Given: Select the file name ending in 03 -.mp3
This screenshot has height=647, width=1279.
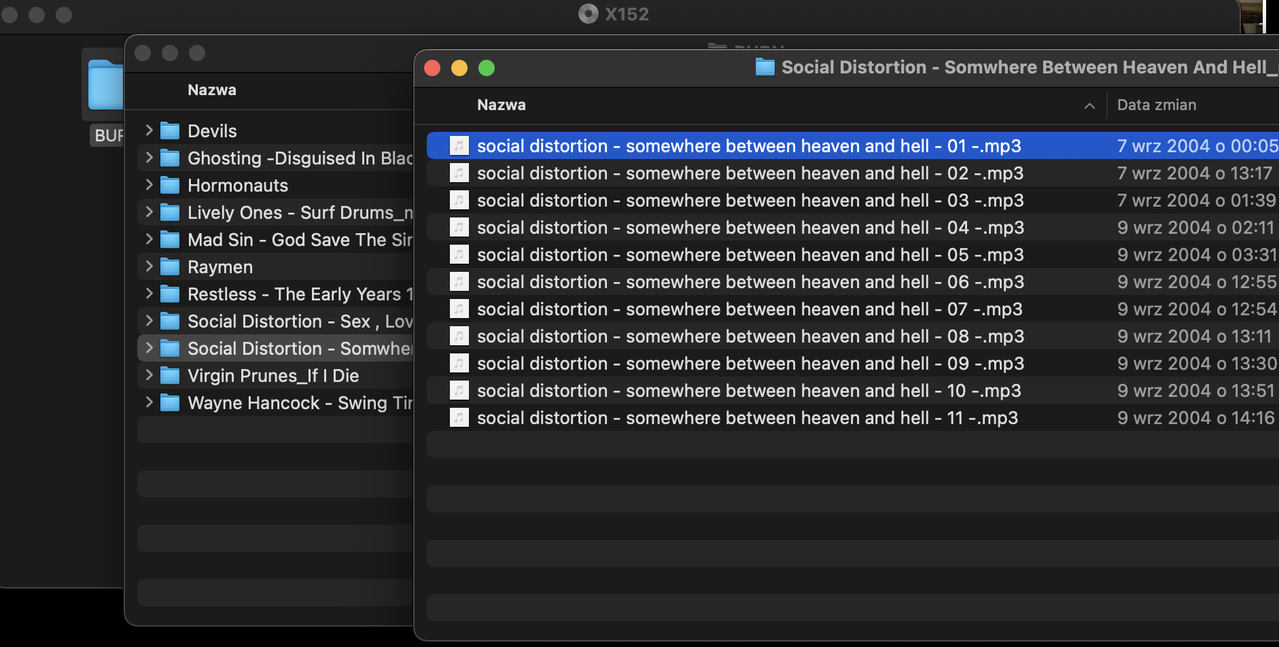Looking at the screenshot, I should (750, 200).
